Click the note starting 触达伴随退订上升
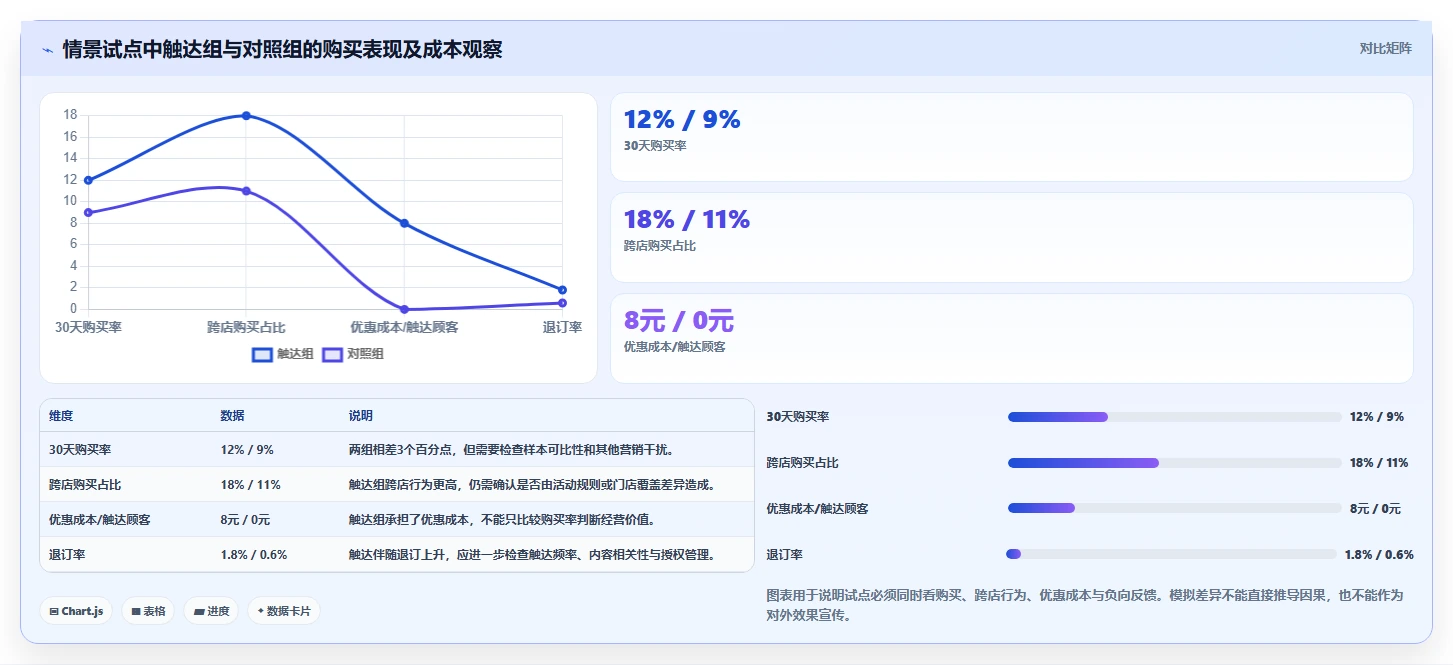Viewport: 1453px width, 665px height. tap(533, 555)
